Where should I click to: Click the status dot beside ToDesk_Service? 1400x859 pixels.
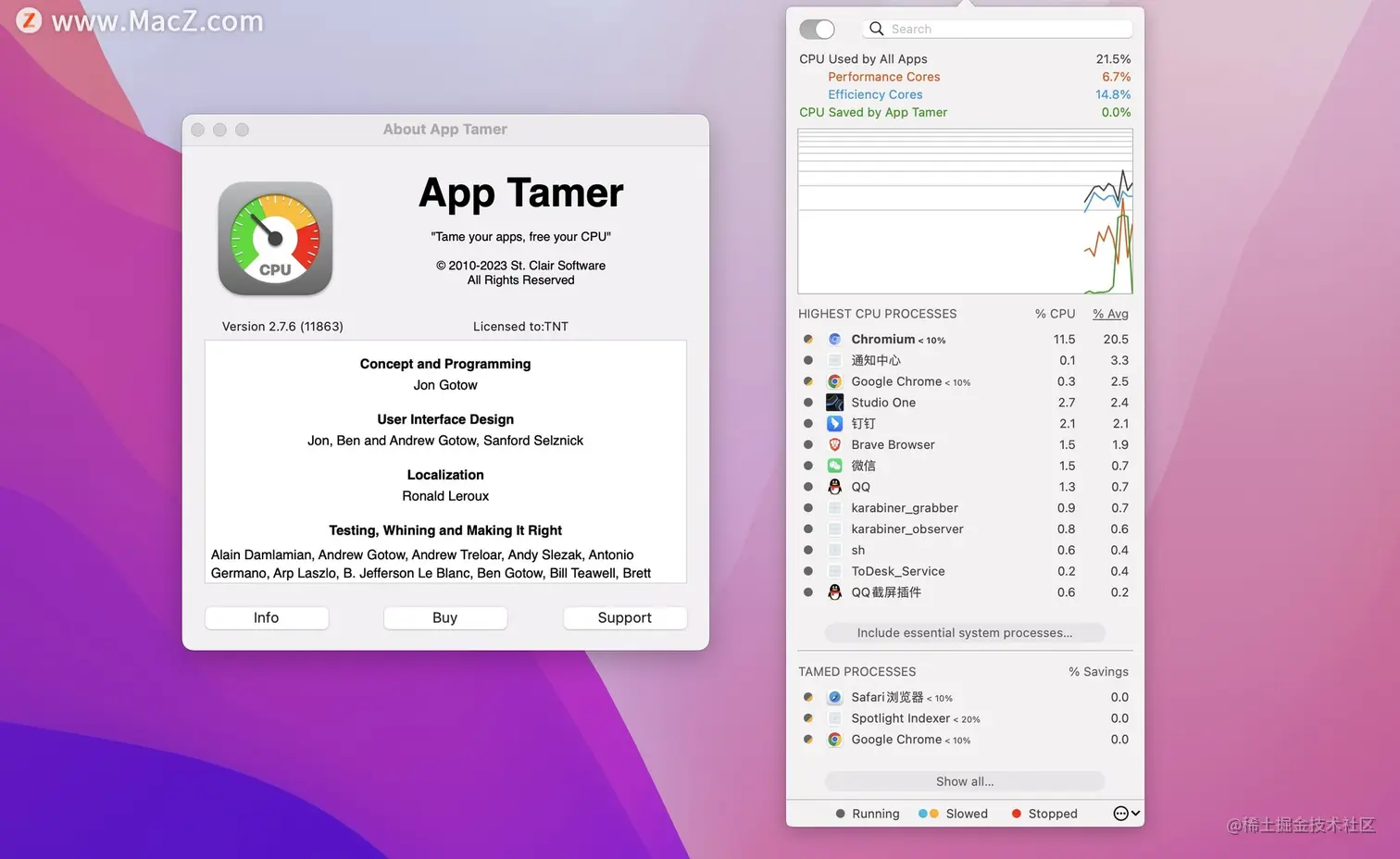coord(808,571)
